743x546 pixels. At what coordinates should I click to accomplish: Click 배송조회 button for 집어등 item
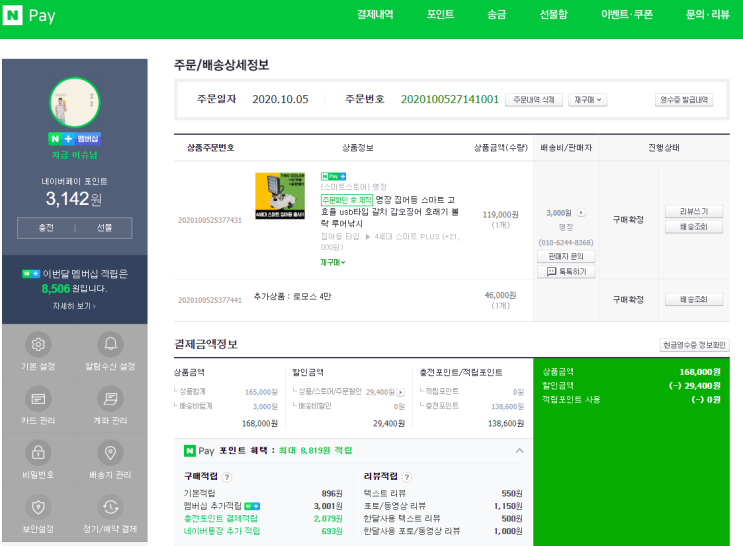coord(694,227)
